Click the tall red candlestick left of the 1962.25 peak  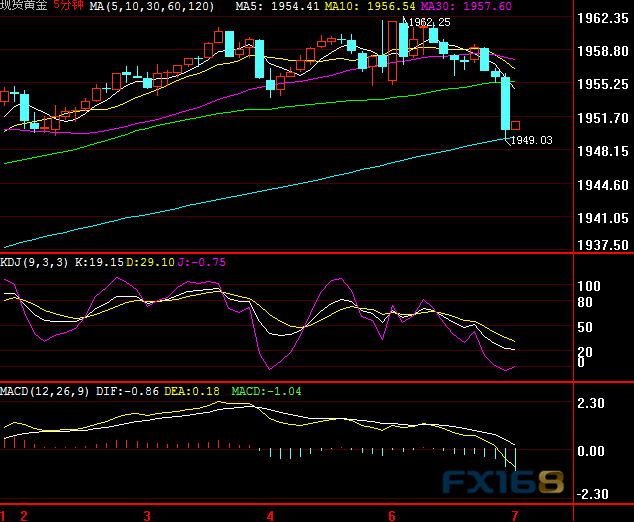[x=392, y=51]
